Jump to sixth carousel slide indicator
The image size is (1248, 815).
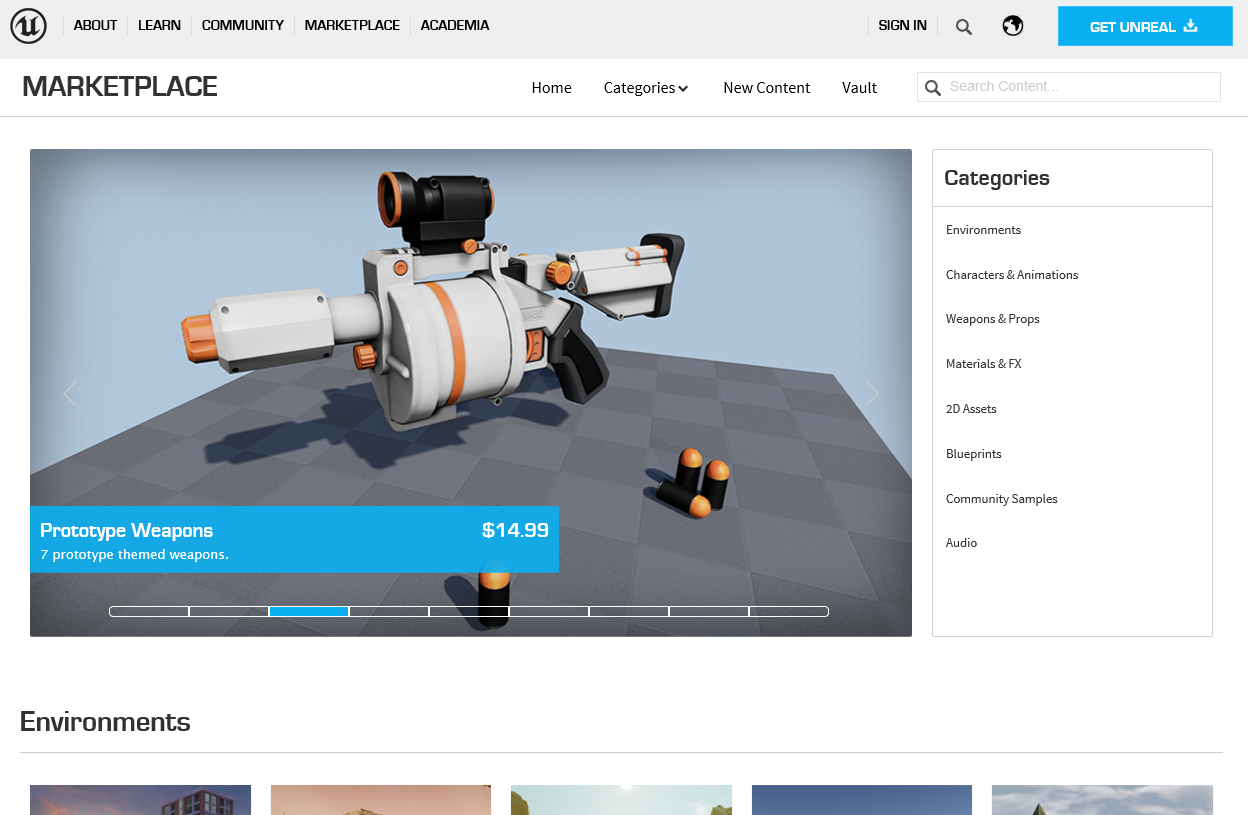click(x=549, y=611)
